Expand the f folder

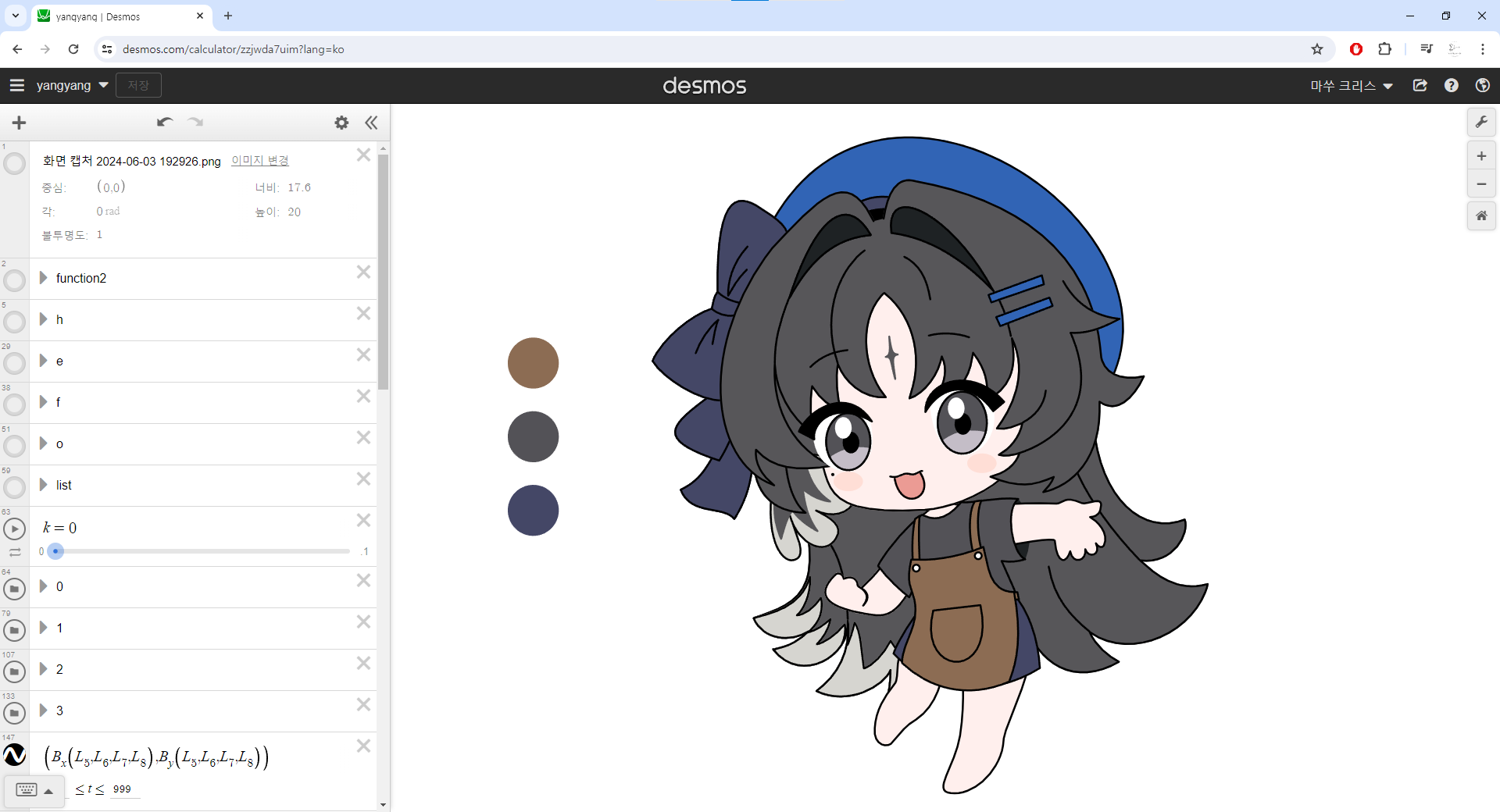coord(44,402)
